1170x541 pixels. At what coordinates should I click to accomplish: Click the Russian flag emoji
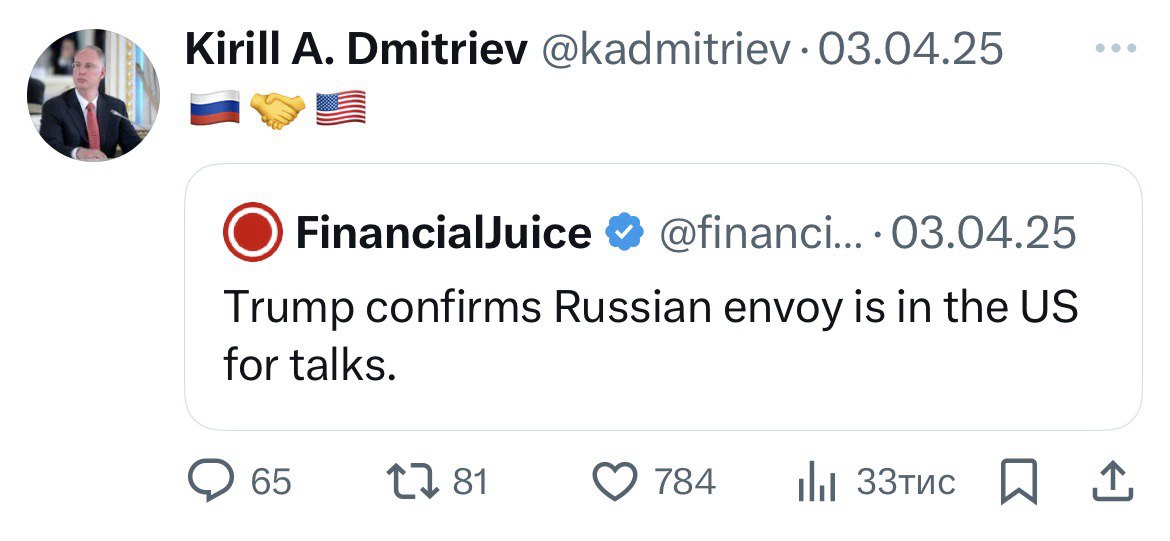click(214, 108)
